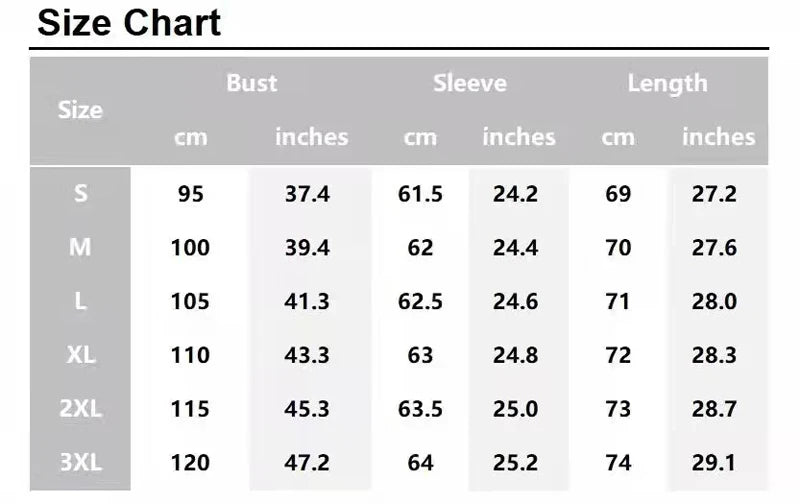This screenshot has width=800, height=504.
Task: Click the Size Chart title
Action: click(x=129, y=23)
